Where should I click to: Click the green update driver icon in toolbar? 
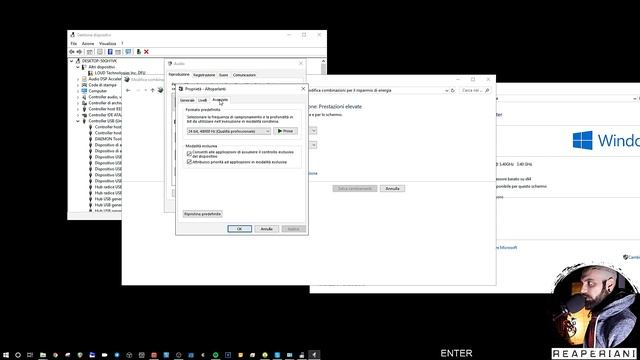click(x=138, y=52)
